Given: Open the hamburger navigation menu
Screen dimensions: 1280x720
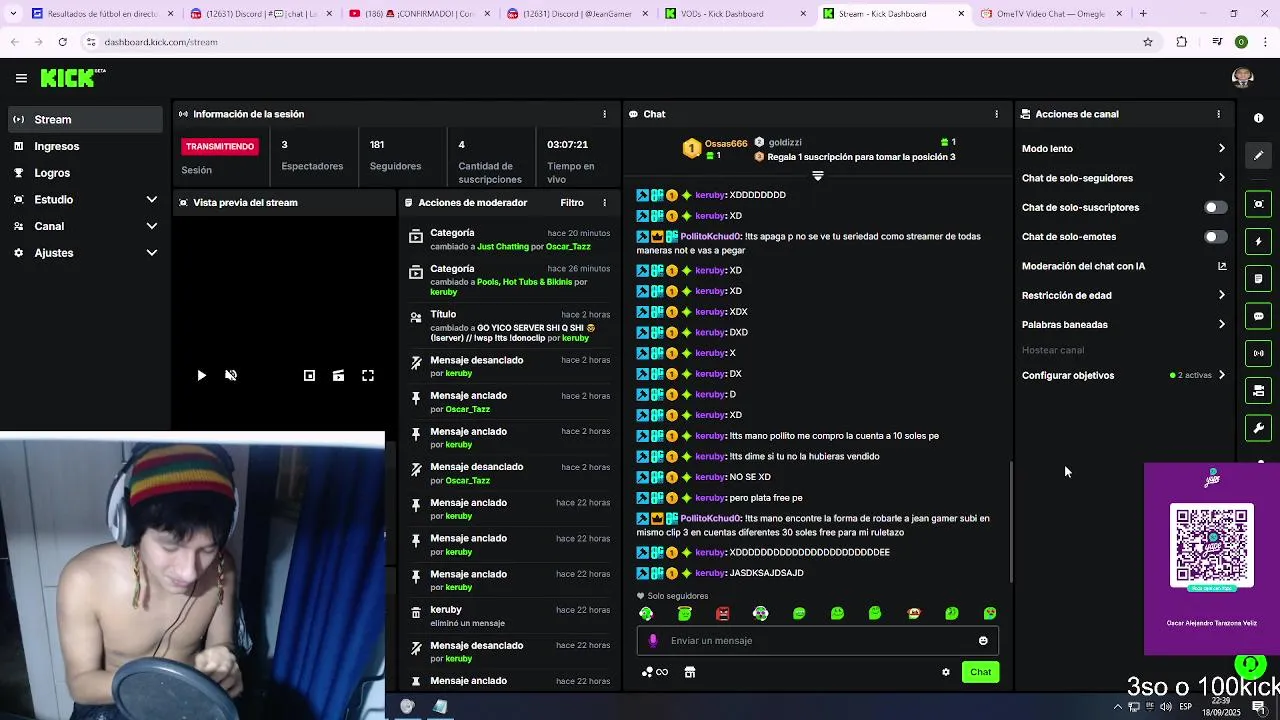Looking at the screenshot, I should pos(21,78).
